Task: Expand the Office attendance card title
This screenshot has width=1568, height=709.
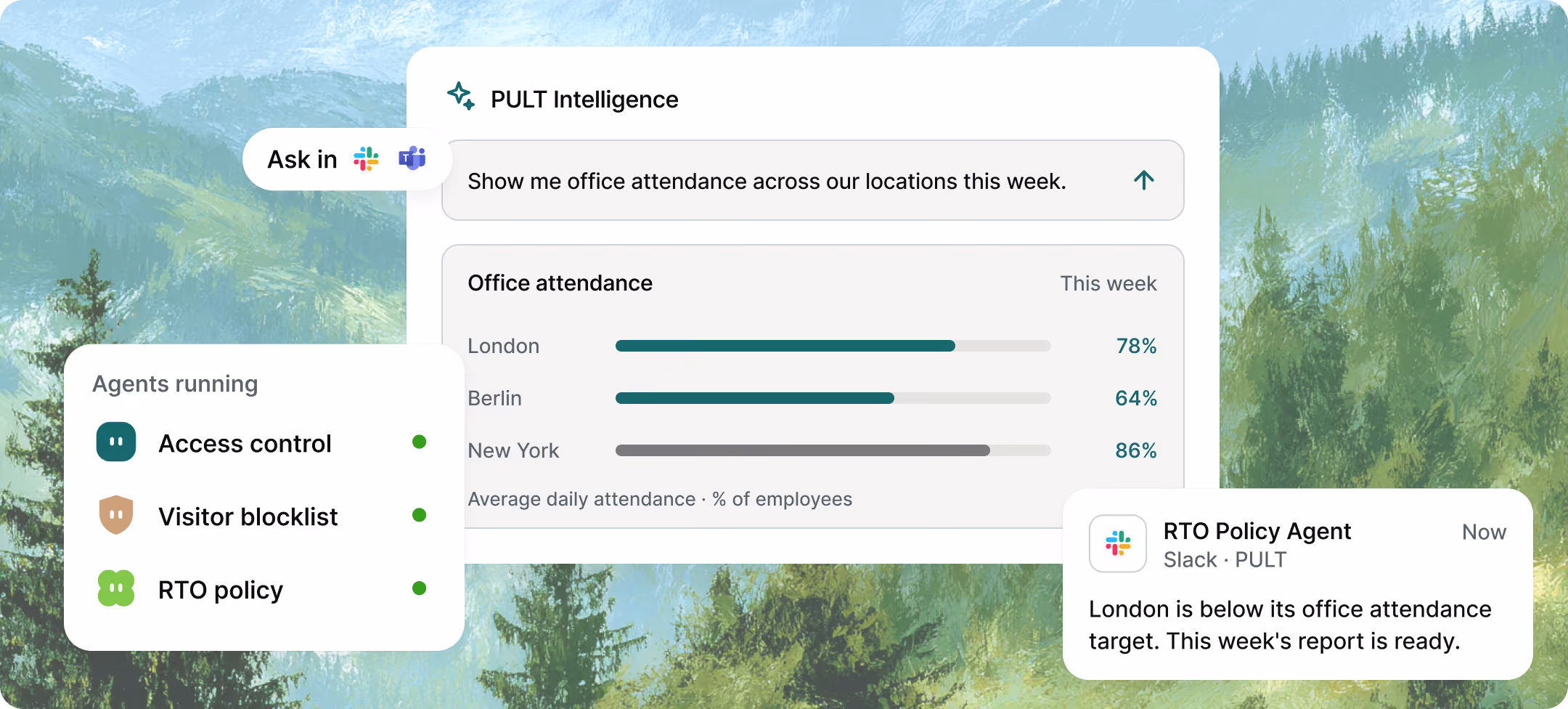Action: (x=560, y=283)
